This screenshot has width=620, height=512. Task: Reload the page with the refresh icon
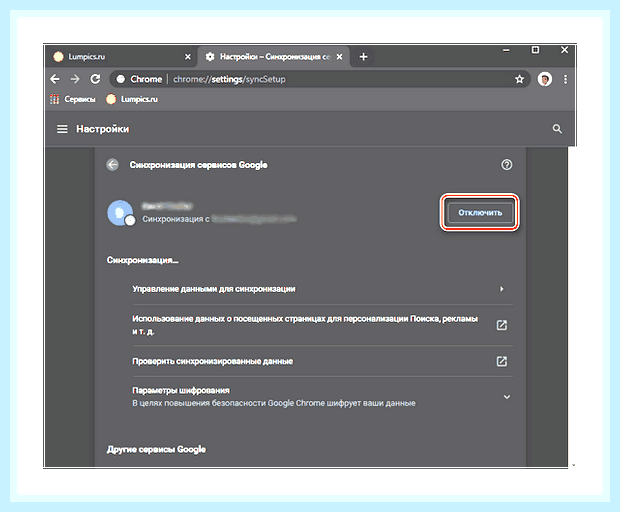coord(95,79)
